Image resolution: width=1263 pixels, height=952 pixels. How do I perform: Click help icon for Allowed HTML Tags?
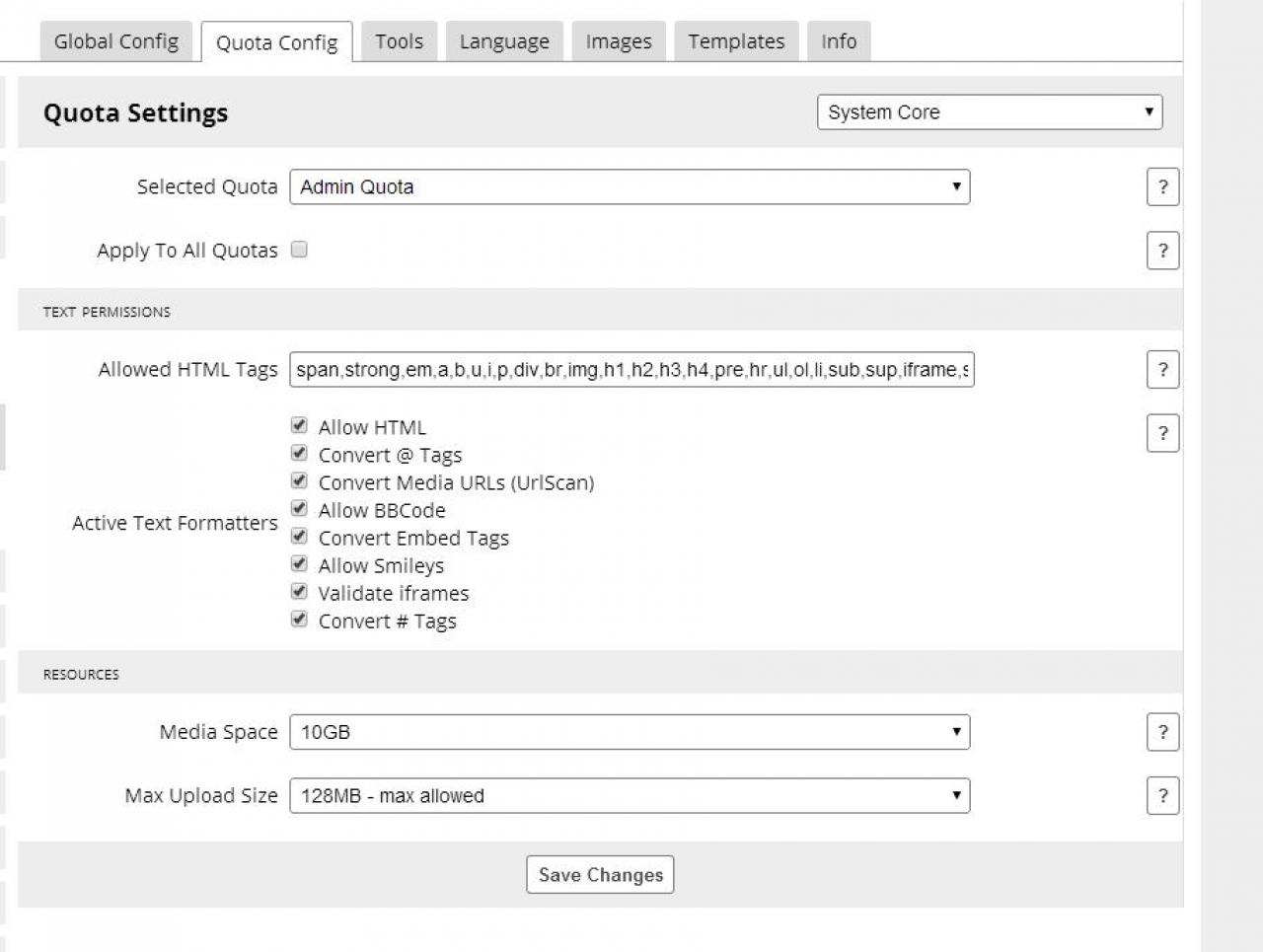[x=1162, y=370]
